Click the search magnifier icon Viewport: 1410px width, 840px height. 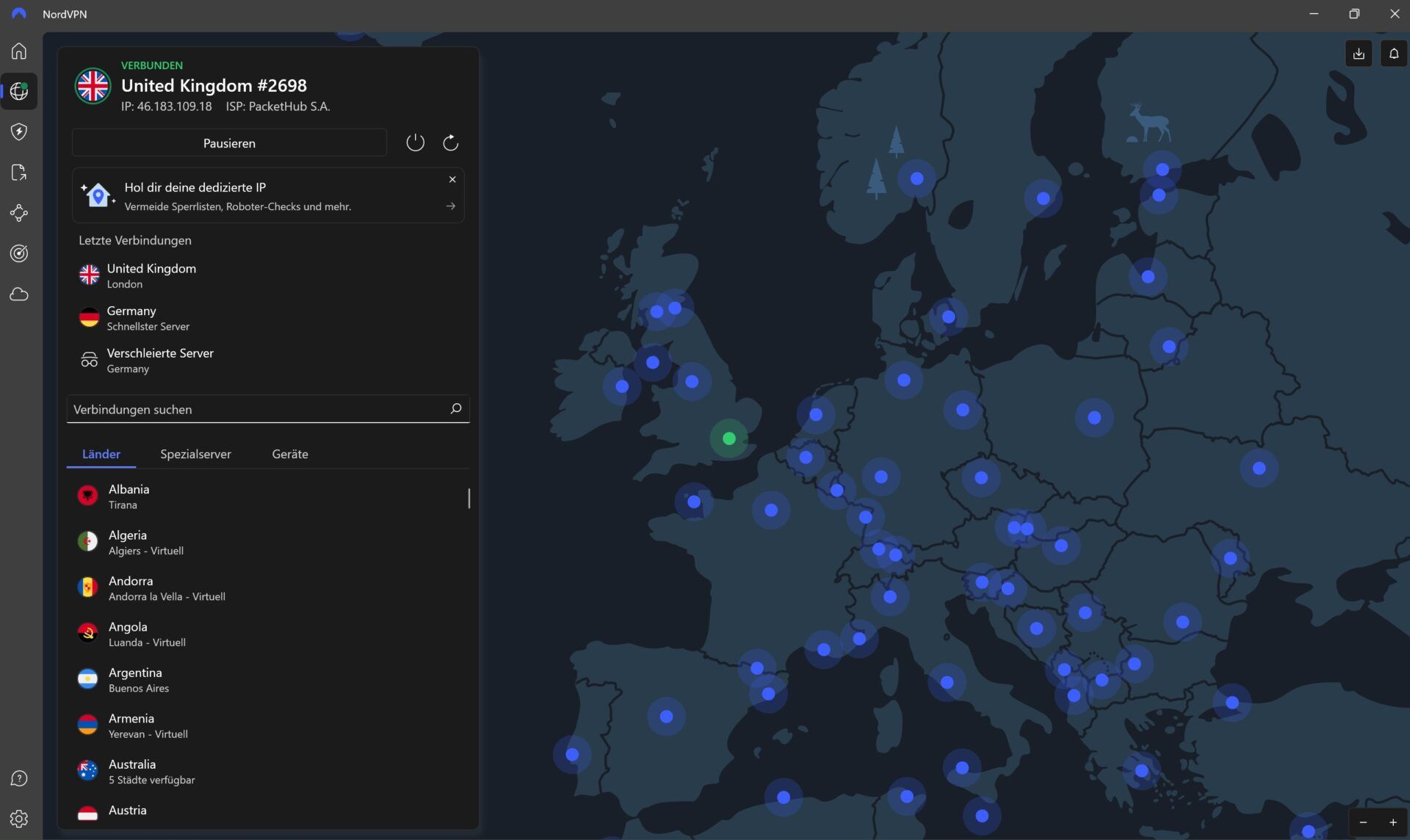[x=455, y=408]
